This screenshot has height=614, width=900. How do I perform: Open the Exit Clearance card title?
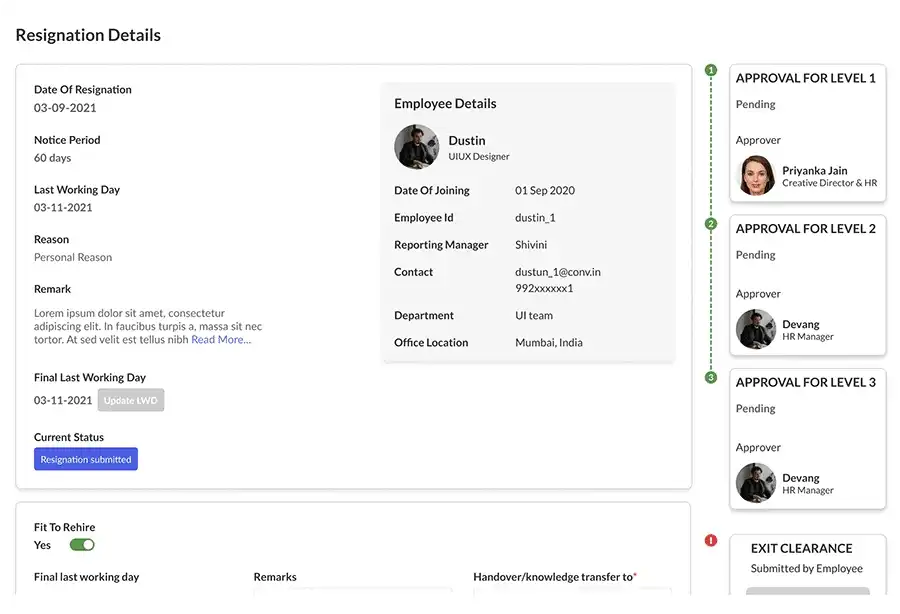(801, 549)
